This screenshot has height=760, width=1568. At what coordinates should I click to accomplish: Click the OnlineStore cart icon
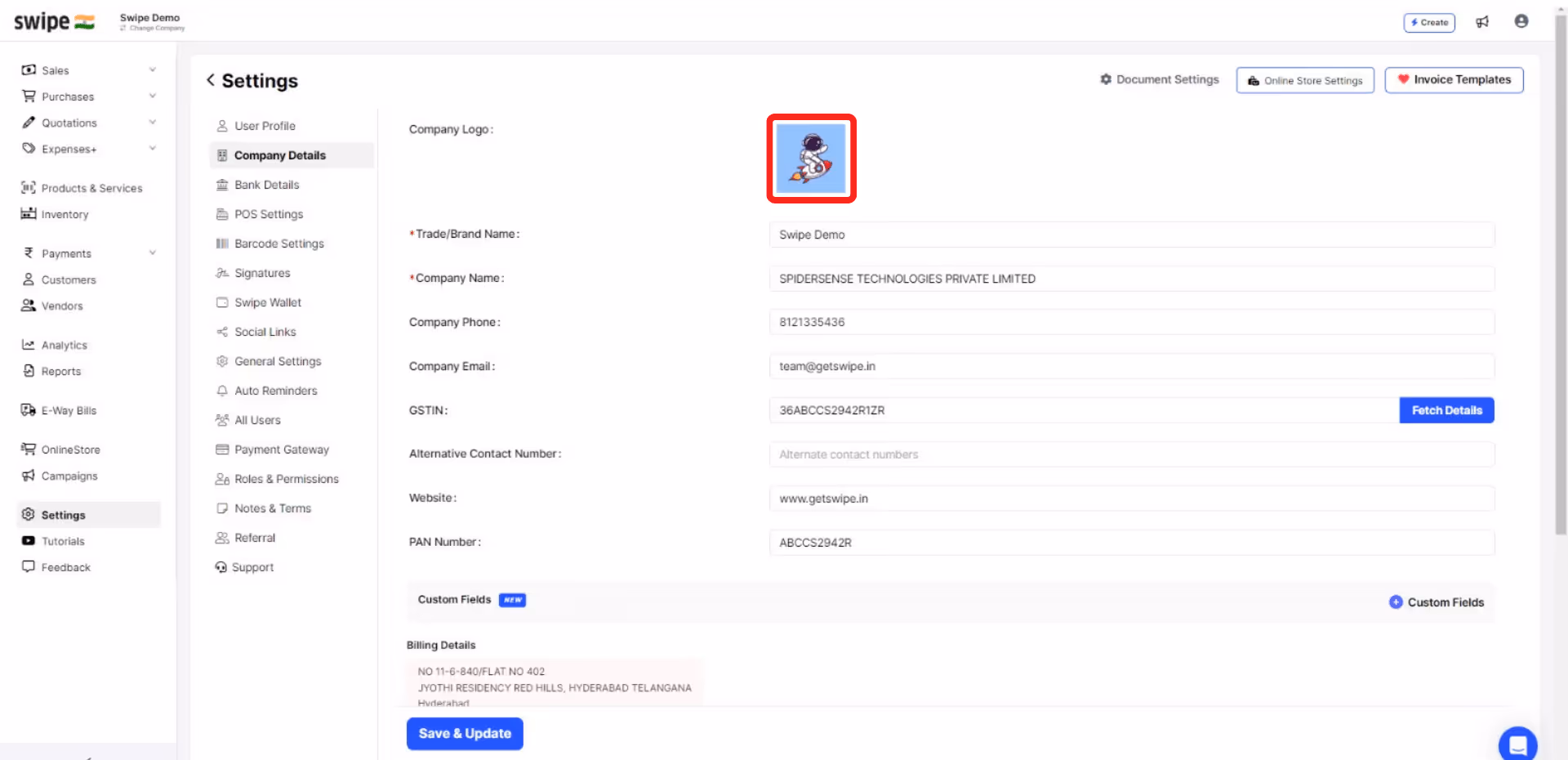click(29, 449)
